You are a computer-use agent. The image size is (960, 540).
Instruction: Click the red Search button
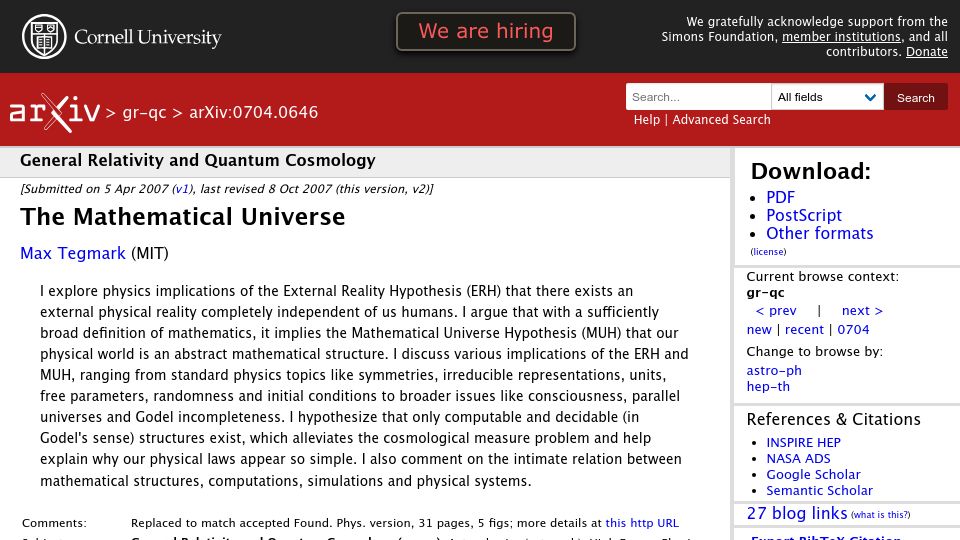pyautogui.click(x=915, y=97)
